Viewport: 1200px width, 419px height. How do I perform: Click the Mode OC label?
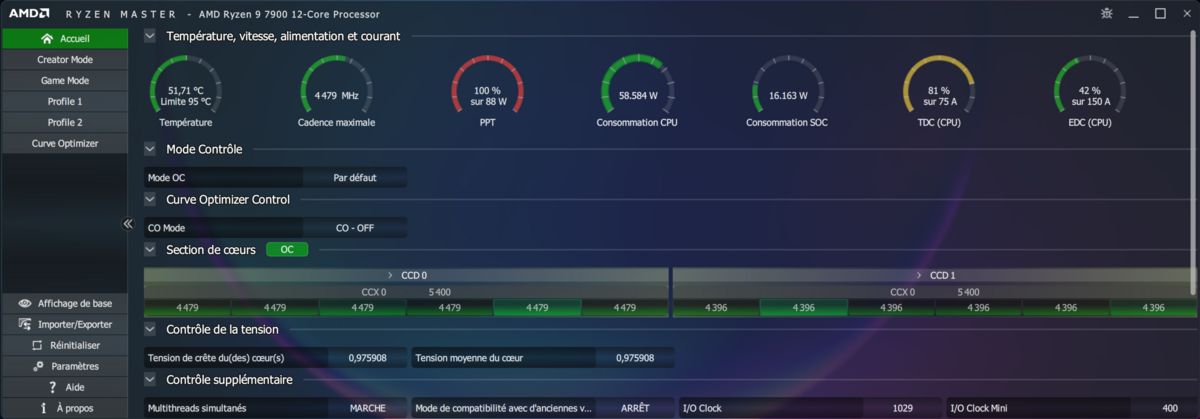click(166, 177)
